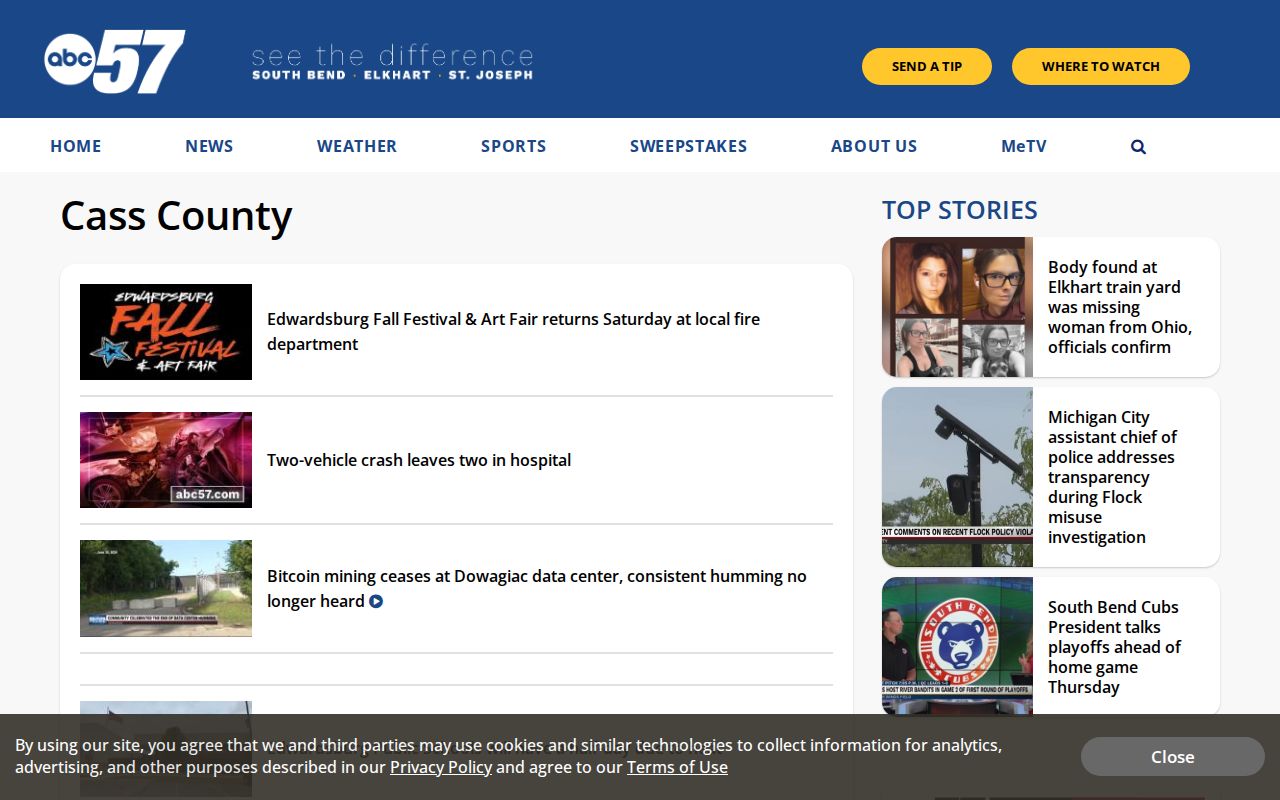
Task: Open the News menu
Action: tap(209, 146)
